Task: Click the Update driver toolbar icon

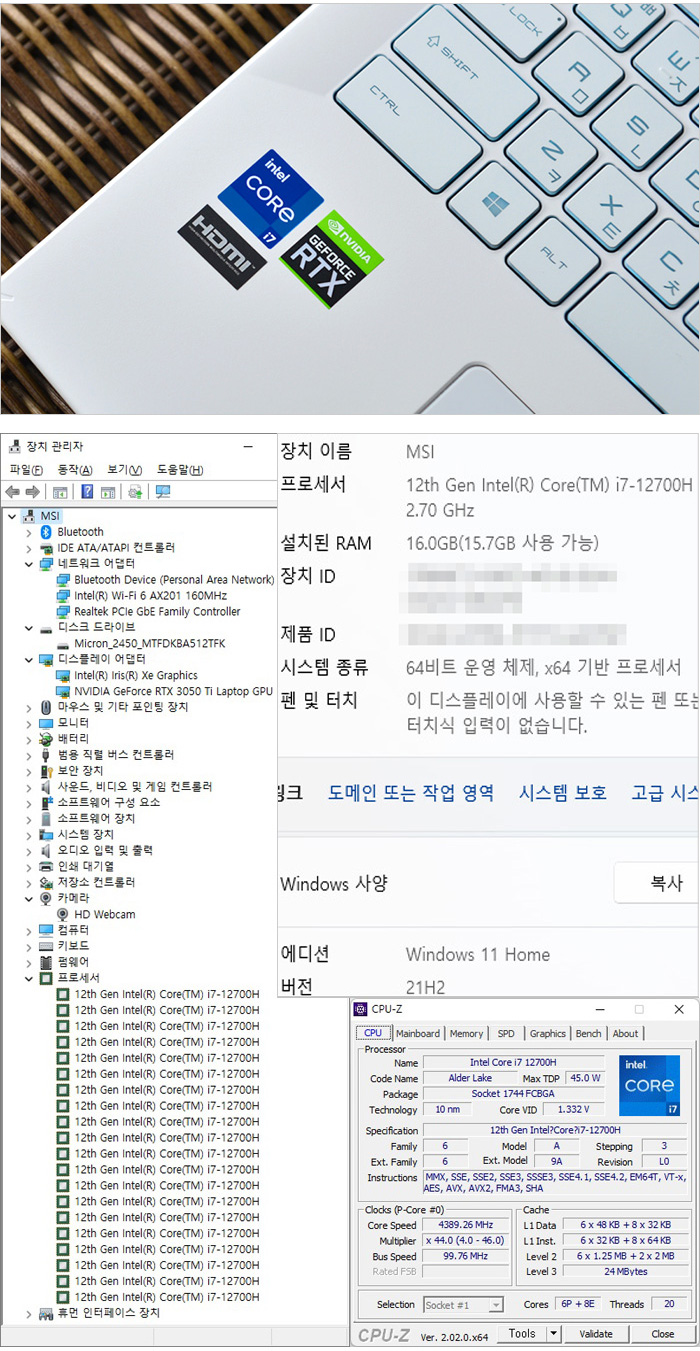Action: click(x=135, y=492)
